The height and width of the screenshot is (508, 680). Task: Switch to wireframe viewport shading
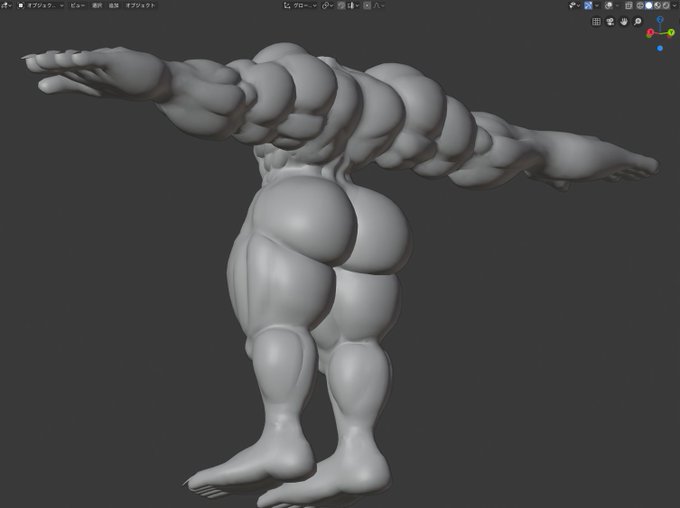tap(640, 5)
